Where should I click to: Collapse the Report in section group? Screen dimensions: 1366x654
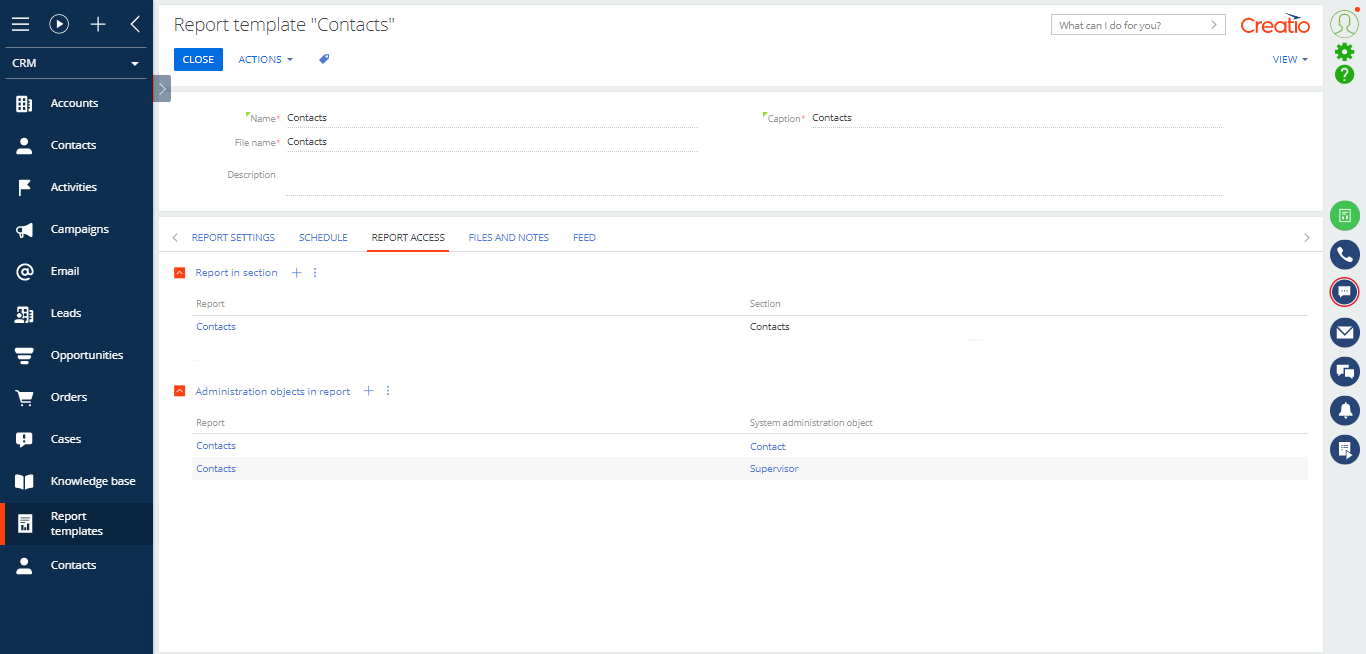tap(179, 272)
